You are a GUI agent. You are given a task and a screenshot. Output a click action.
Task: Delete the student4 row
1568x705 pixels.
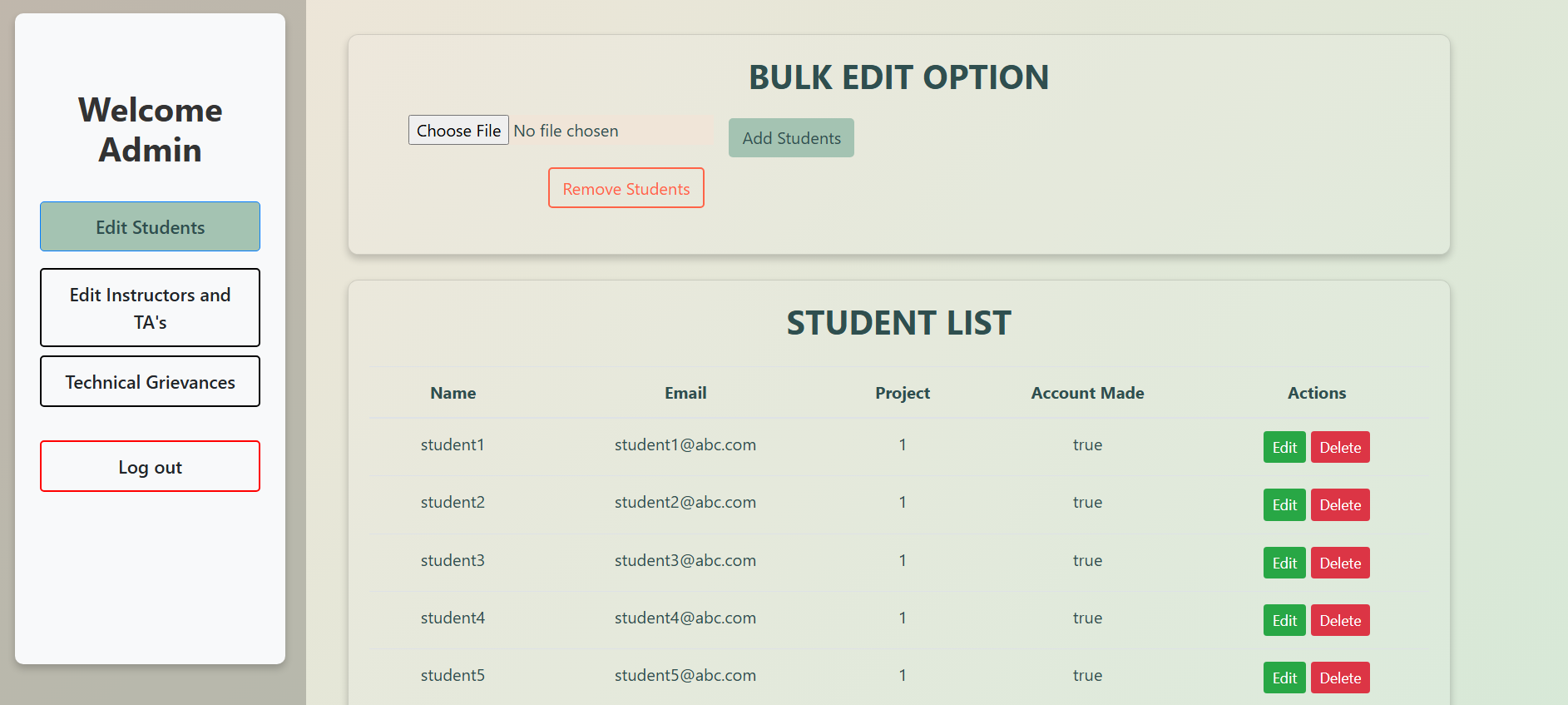[x=1340, y=620]
